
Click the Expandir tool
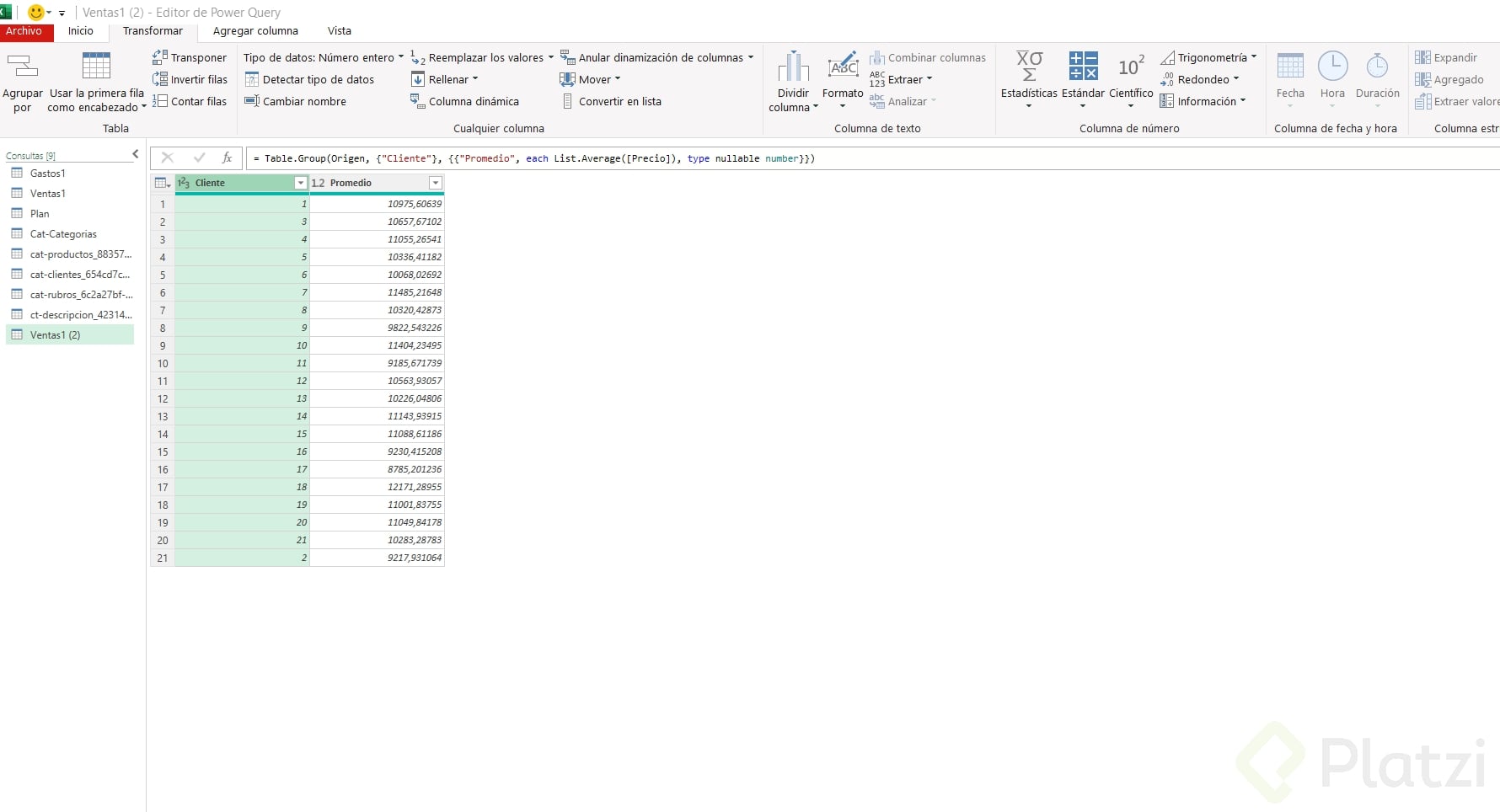pos(1446,57)
